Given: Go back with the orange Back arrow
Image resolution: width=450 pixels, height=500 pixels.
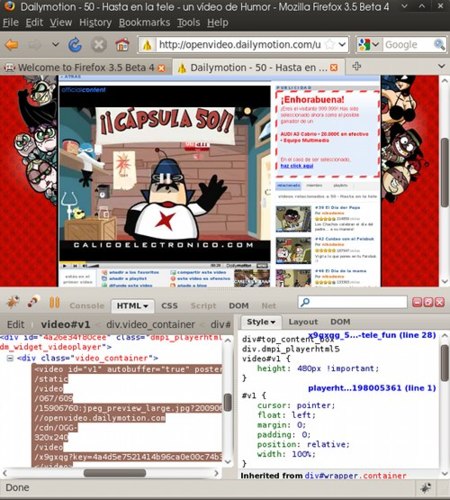Looking at the screenshot, I should coord(12,44).
